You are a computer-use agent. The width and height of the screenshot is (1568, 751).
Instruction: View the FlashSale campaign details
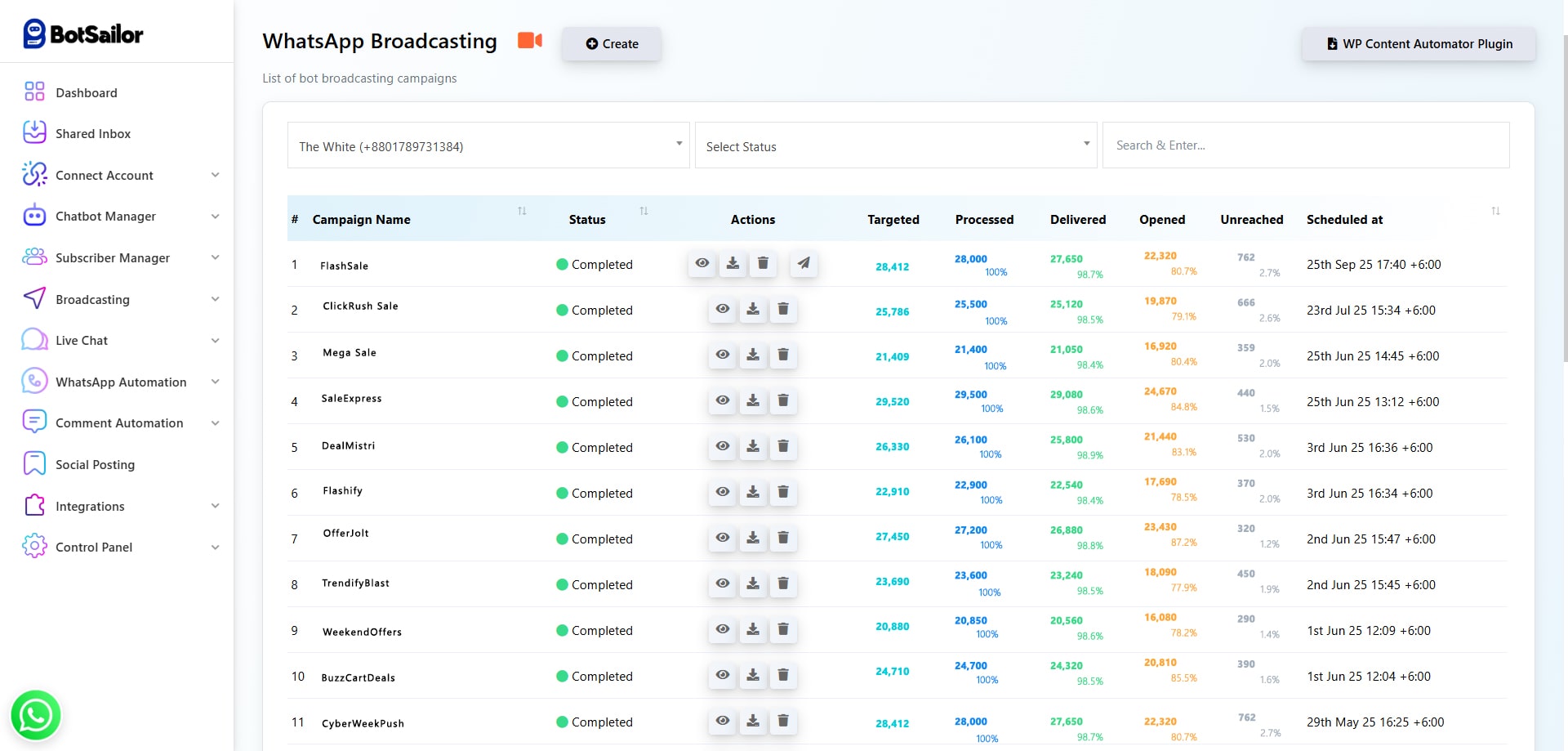[702, 263]
